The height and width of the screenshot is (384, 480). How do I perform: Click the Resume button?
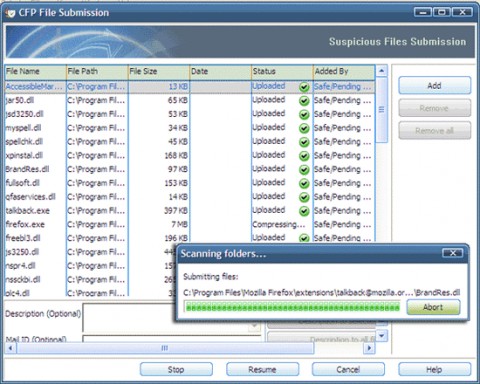coord(262,369)
